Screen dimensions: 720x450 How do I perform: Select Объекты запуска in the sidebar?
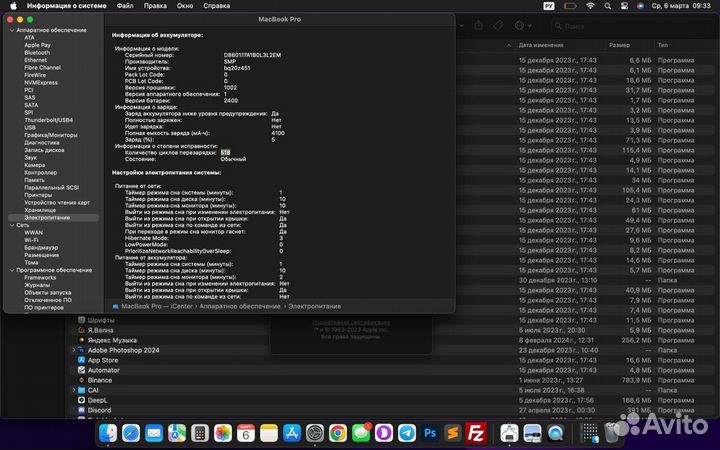(48, 293)
